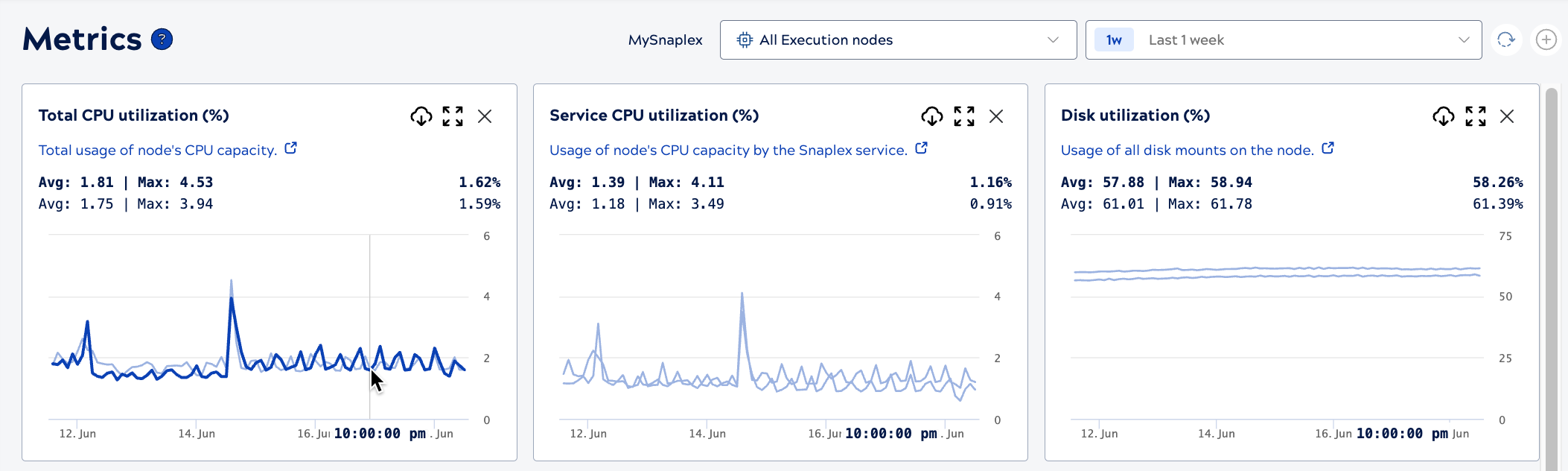Expand Service CPU utilization chart to fullscreen
Viewport: 1568px width, 471px height.
(x=964, y=116)
